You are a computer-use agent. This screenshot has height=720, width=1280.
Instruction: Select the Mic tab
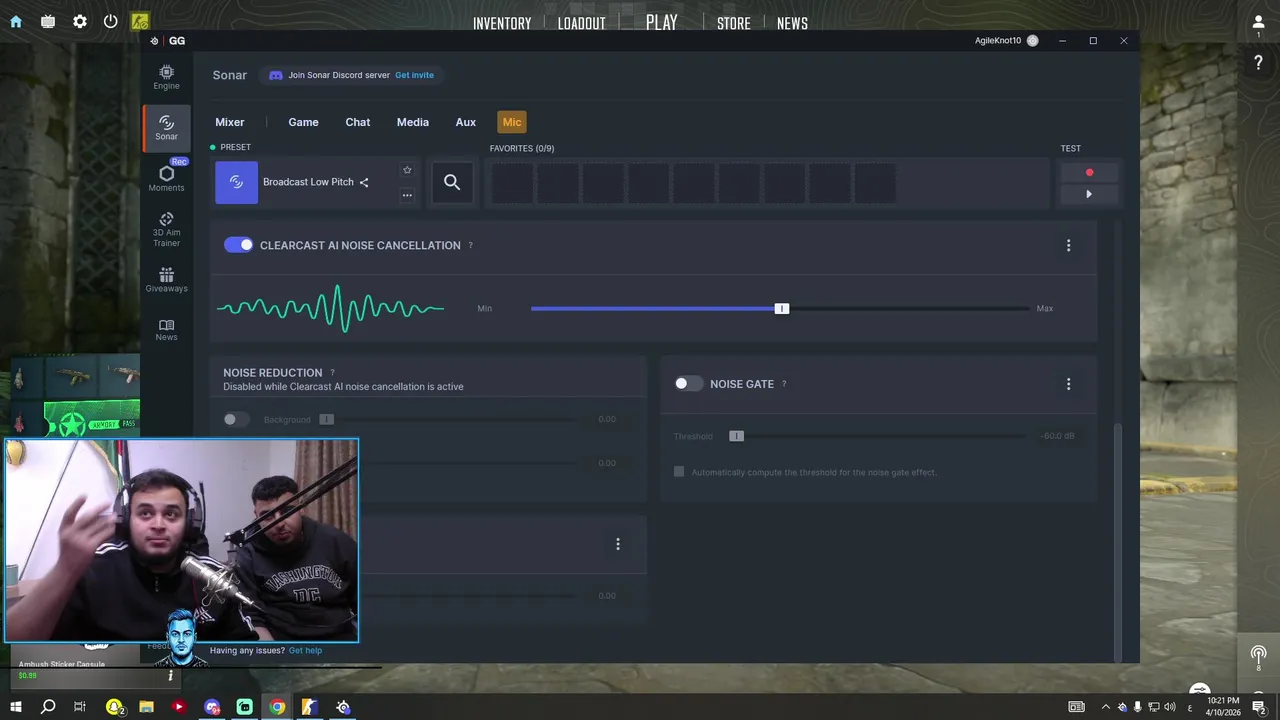pyautogui.click(x=512, y=122)
